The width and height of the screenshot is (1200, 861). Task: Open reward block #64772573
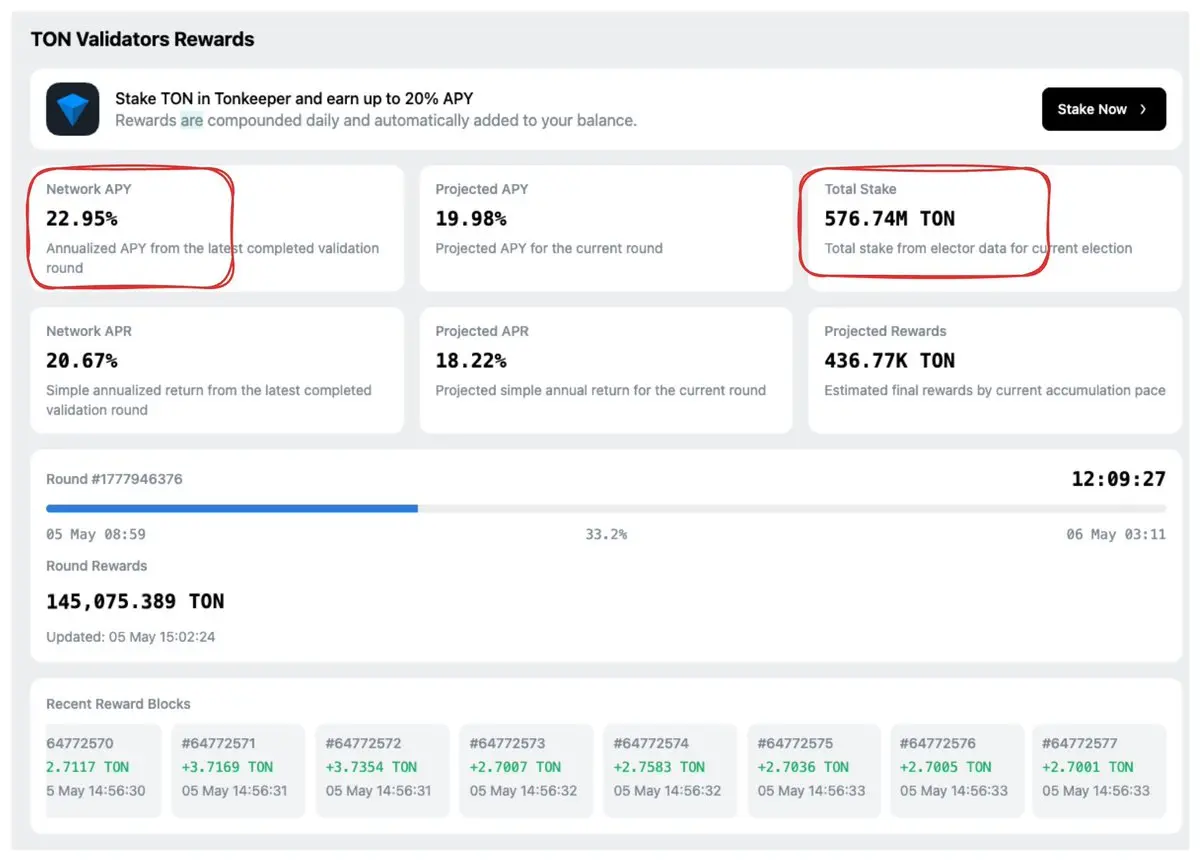point(526,771)
